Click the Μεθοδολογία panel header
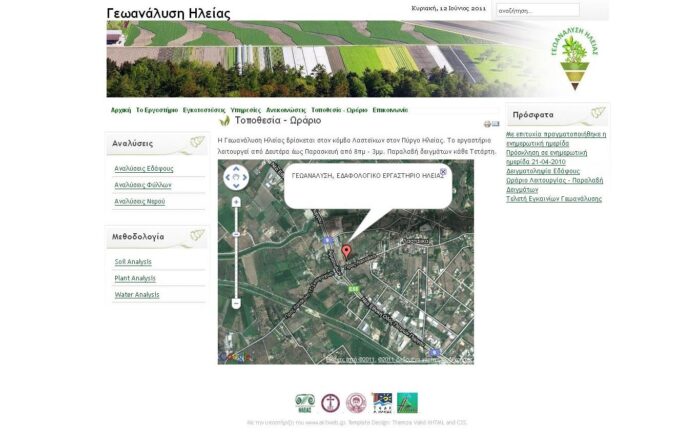The image size is (700, 446). pos(157,237)
